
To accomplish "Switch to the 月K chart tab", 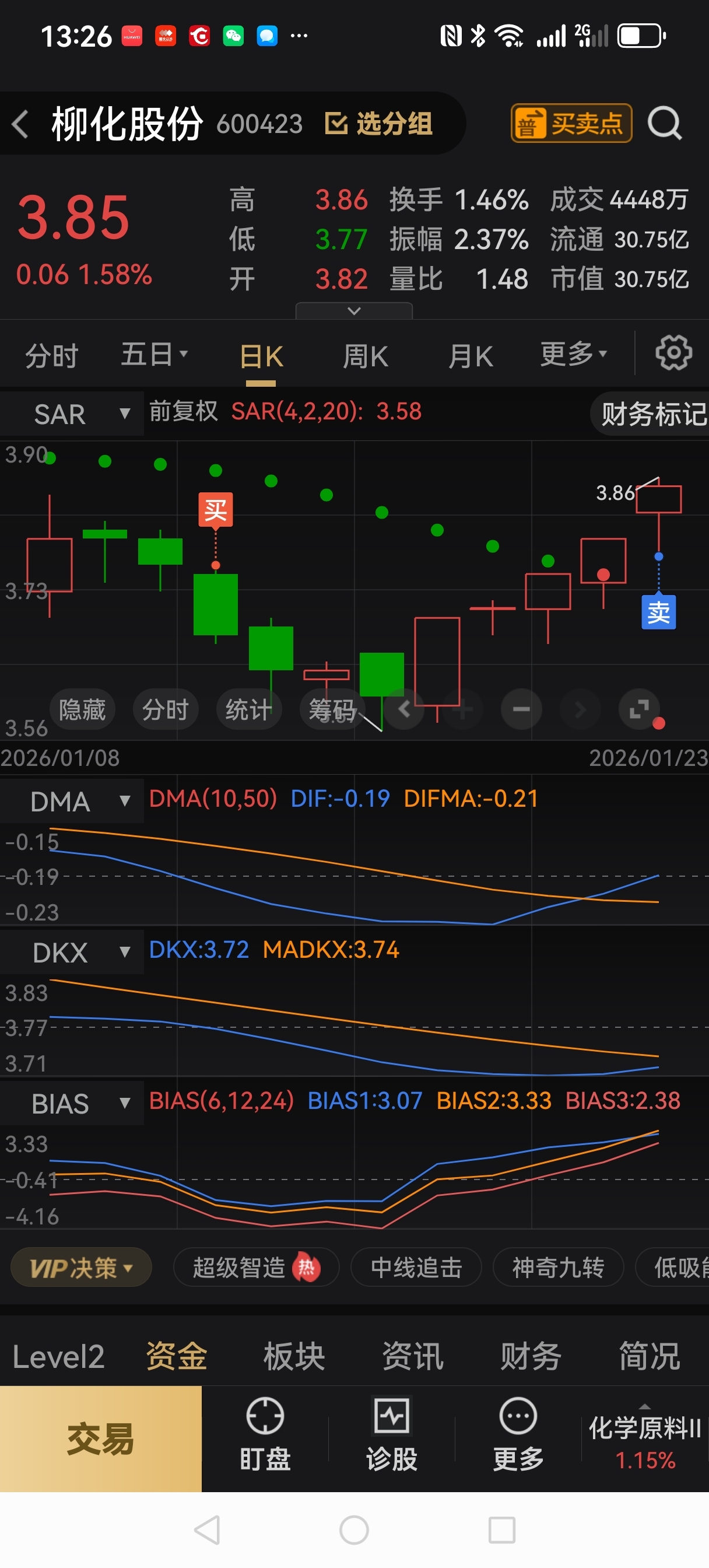I will pos(470,356).
